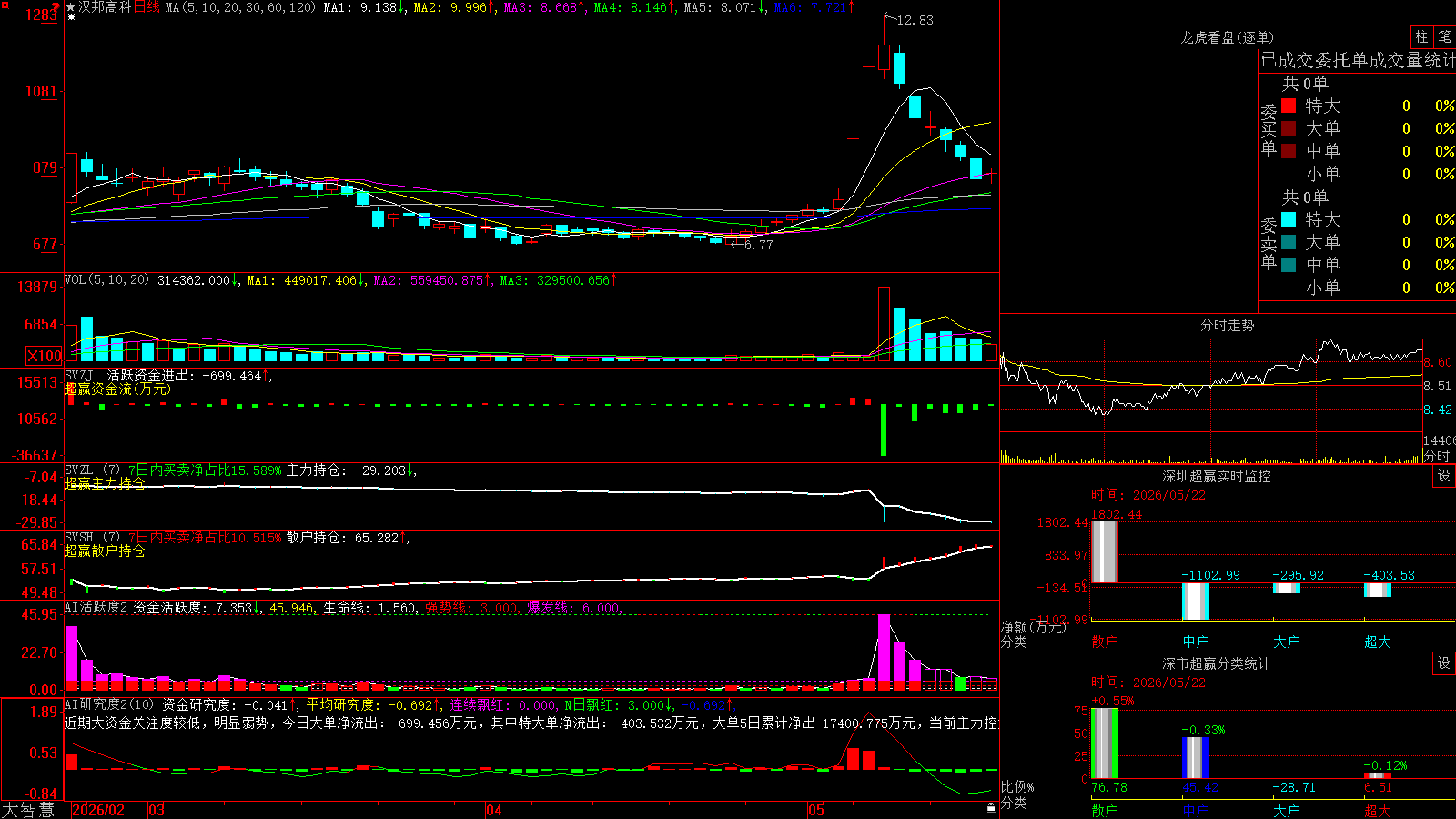Click the -295.92 大户 bar in 深圳超赢实时监控
The image size is (1456, 819).
[1287, 588]
